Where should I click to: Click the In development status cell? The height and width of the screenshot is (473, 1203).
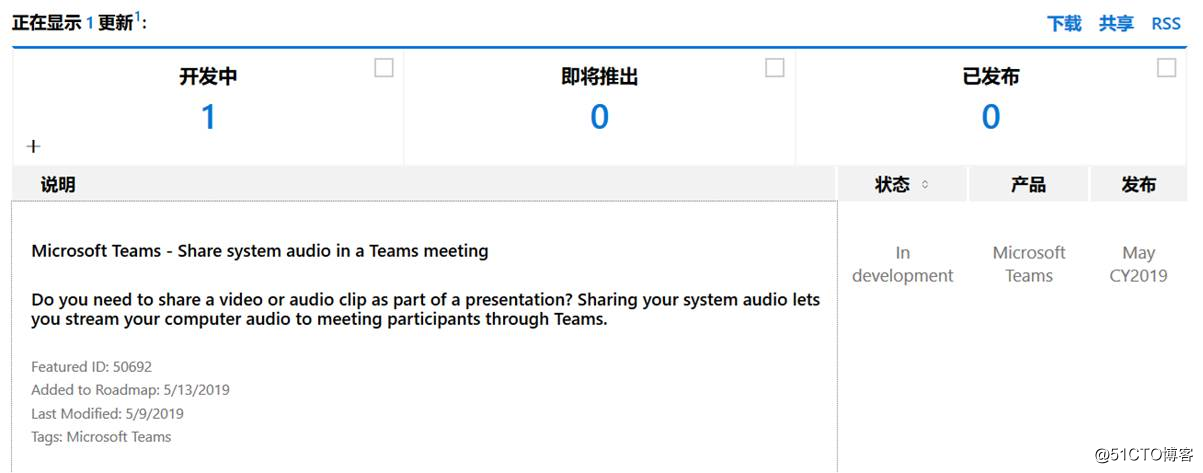(903, 264)
